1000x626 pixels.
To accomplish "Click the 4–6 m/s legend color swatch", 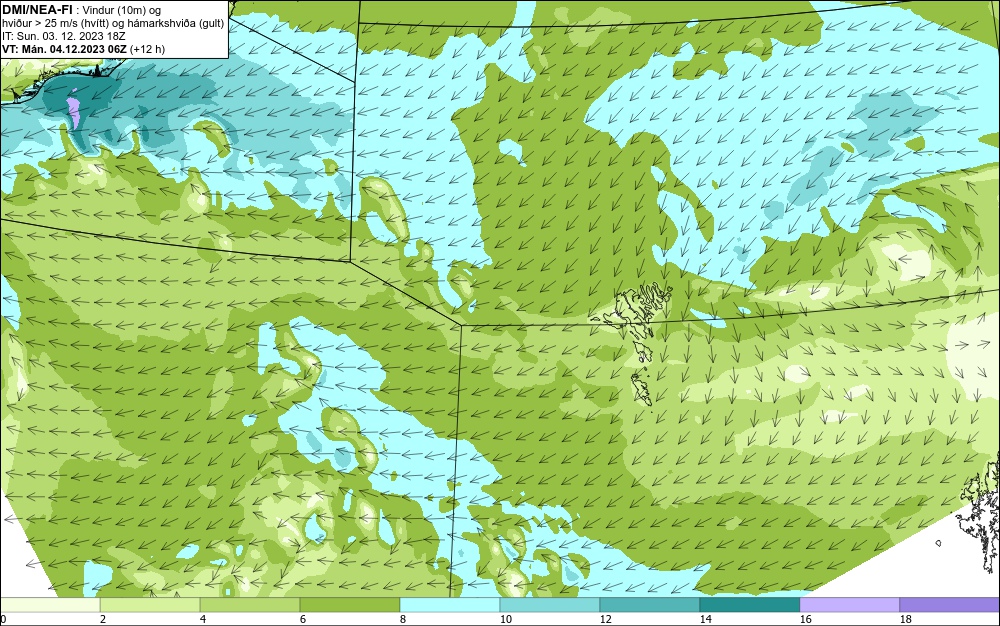I will tap(250, 605).
